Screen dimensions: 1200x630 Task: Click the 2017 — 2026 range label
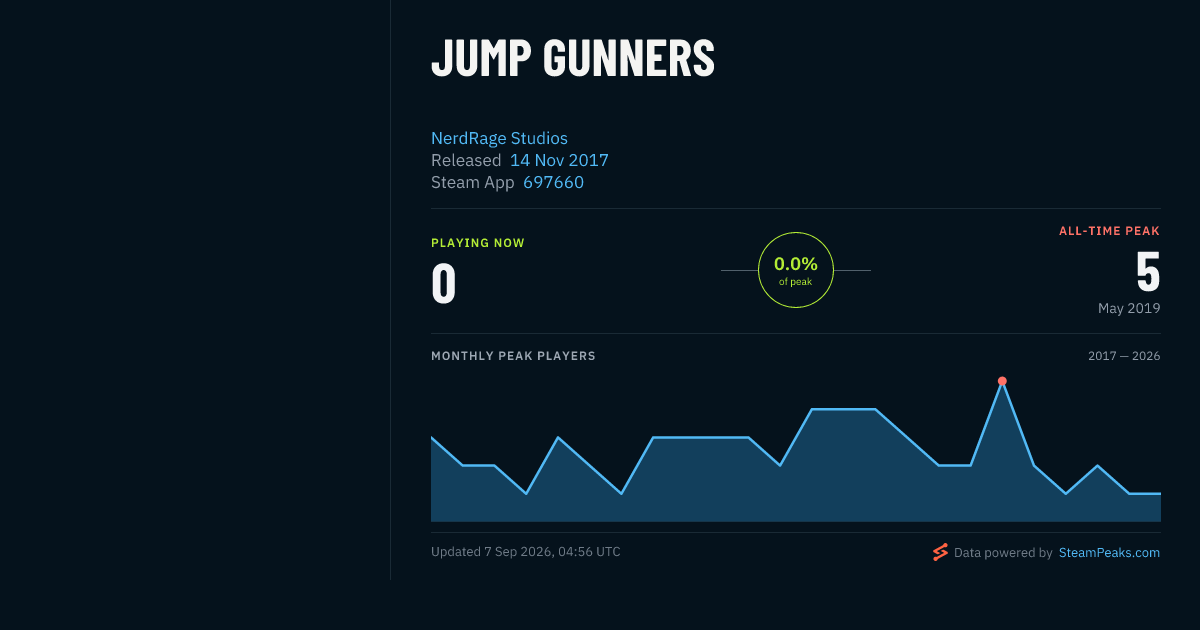tap(1124, 356)
